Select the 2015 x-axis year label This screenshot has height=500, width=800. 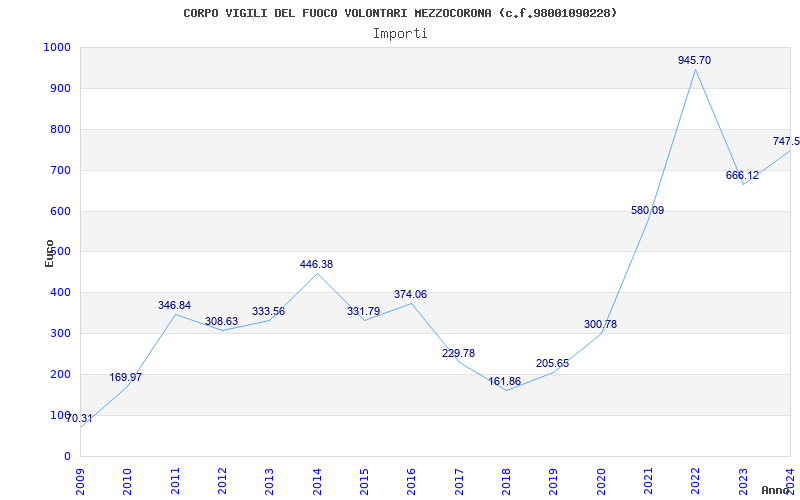click(364, 482)
